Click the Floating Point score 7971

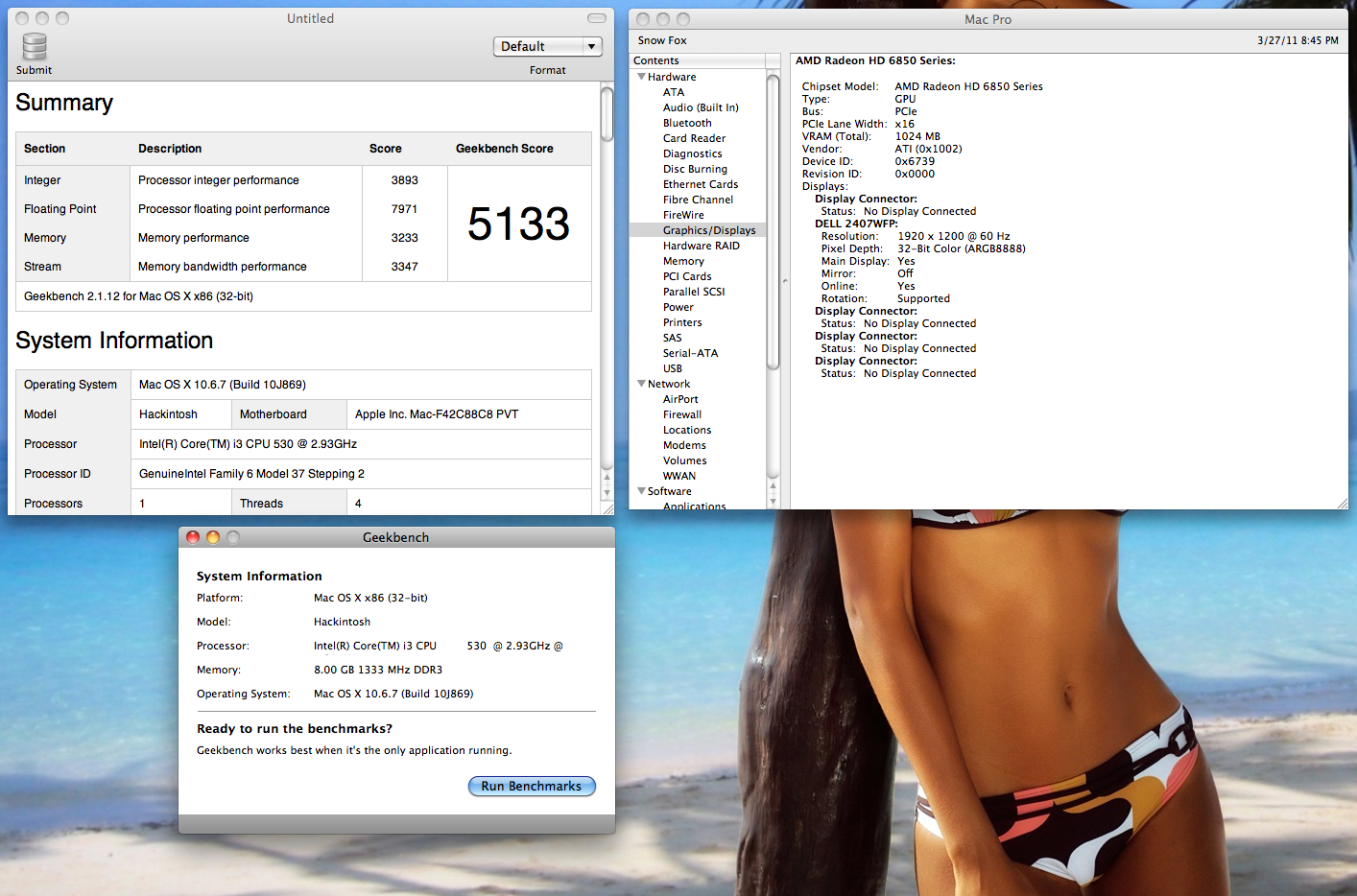[404, 209]
